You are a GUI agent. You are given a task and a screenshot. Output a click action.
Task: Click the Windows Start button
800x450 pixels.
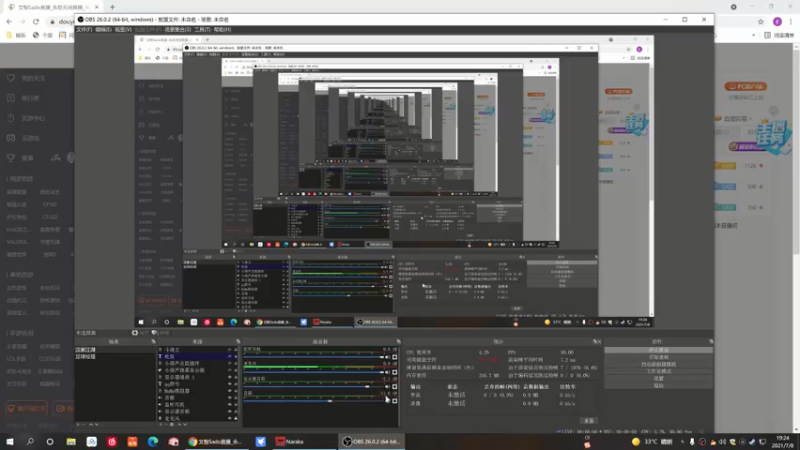[10, 442]
